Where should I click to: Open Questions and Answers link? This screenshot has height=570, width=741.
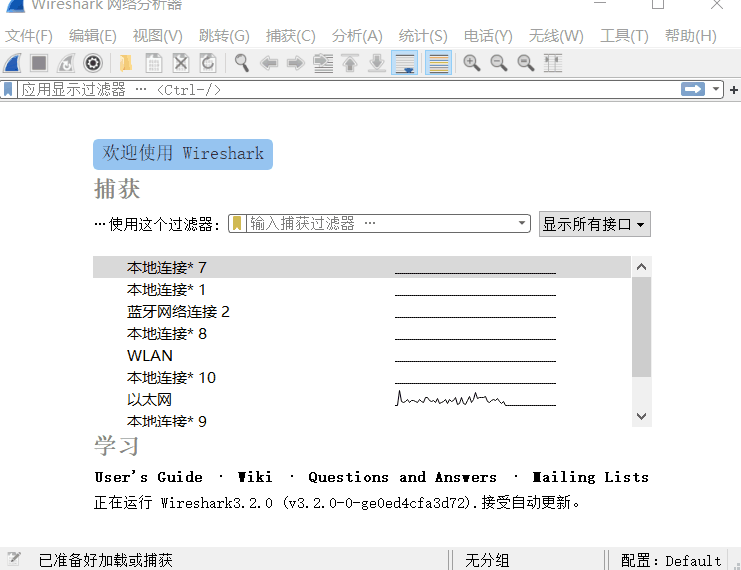[402, 477]
